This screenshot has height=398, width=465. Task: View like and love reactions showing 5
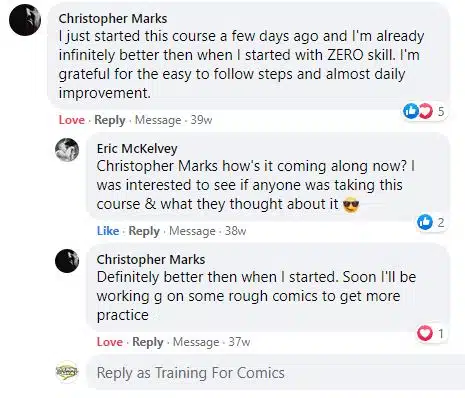[x=424, y=111]
